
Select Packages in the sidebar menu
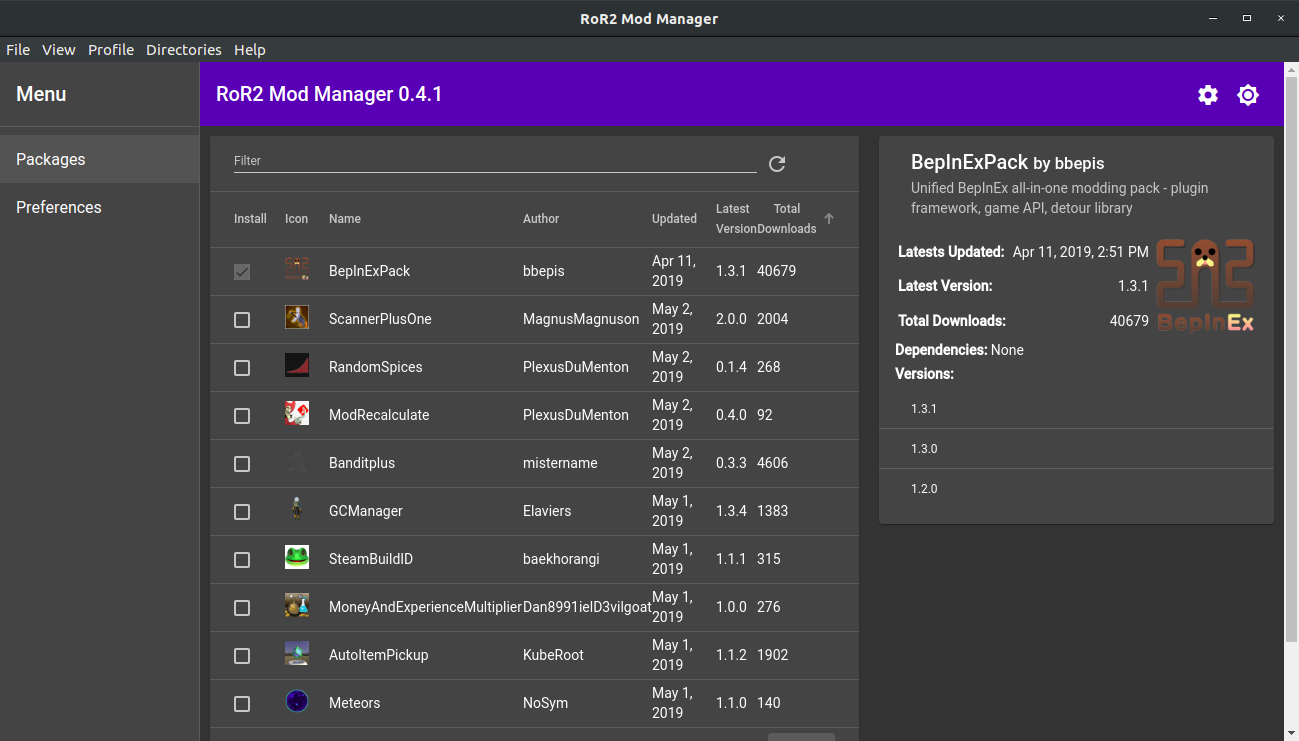click(x=100, y=159)
